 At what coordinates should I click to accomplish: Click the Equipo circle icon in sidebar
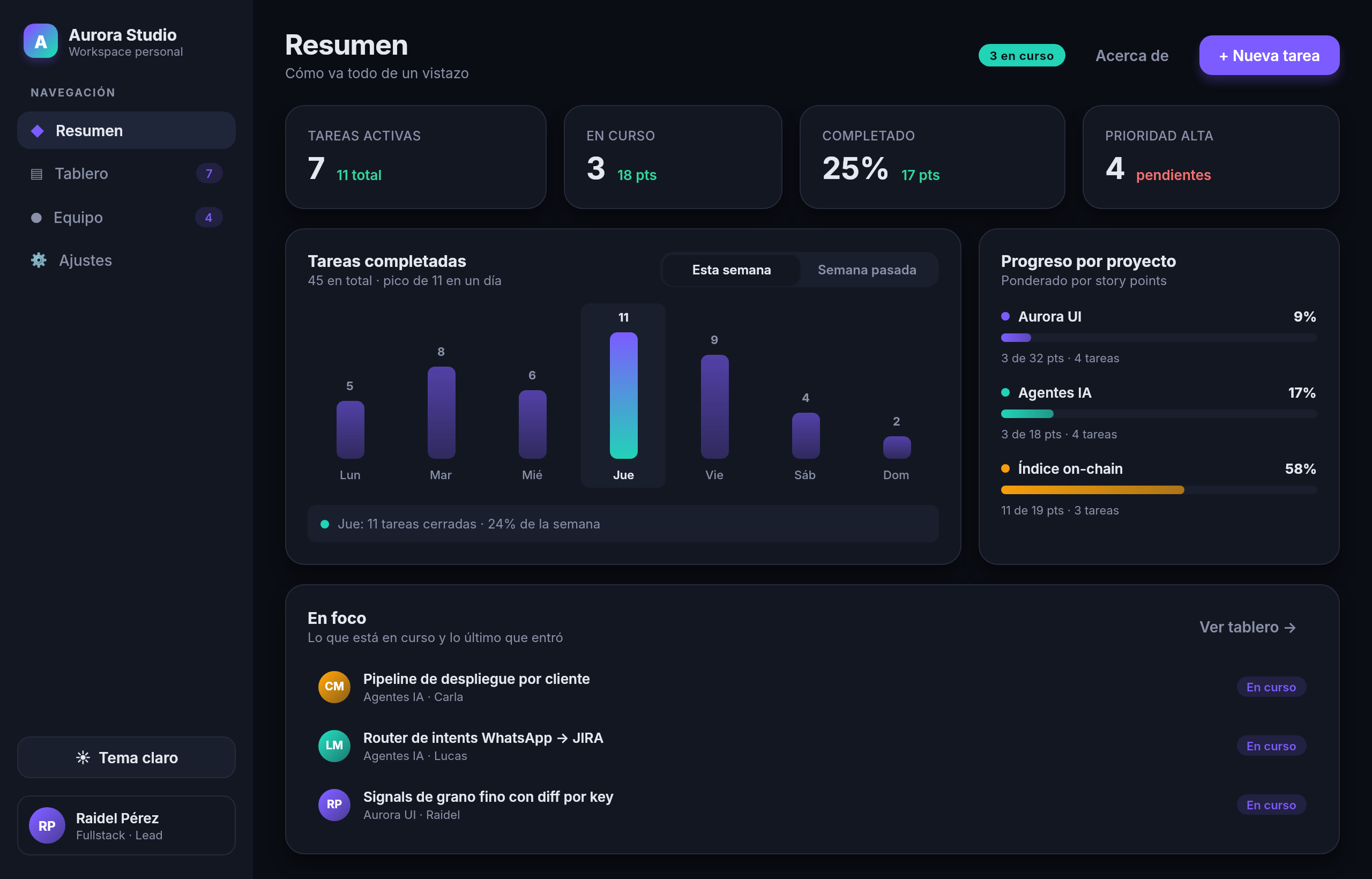(36, 218)
